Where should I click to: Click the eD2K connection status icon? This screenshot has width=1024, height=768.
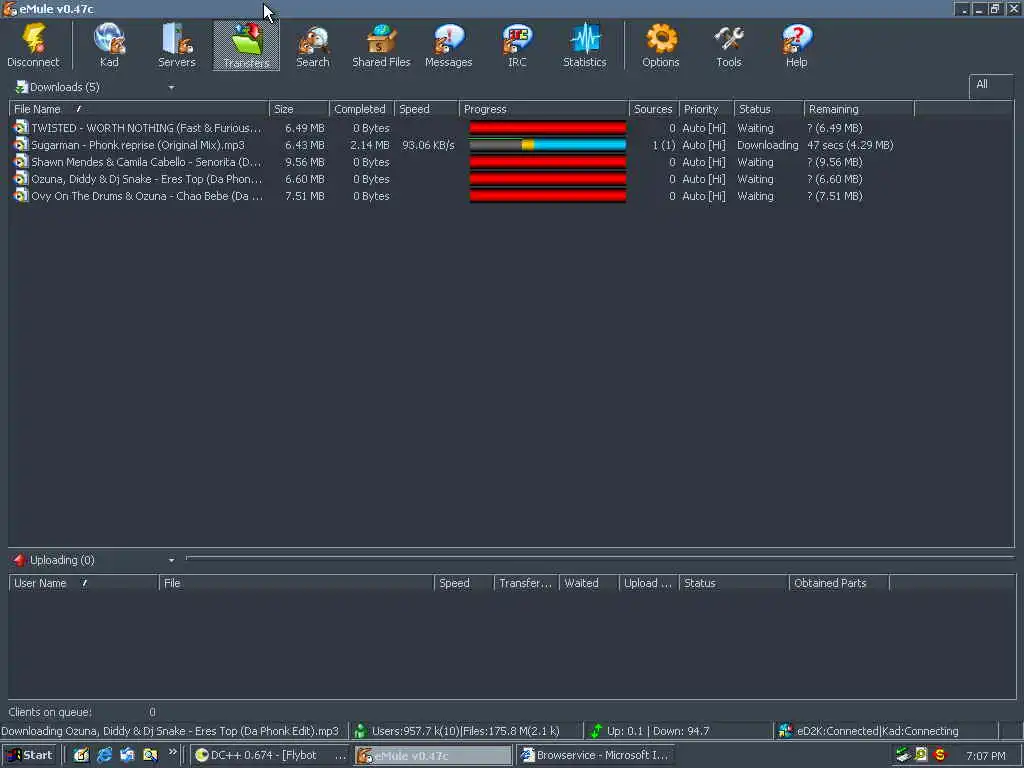coord(786,731)
